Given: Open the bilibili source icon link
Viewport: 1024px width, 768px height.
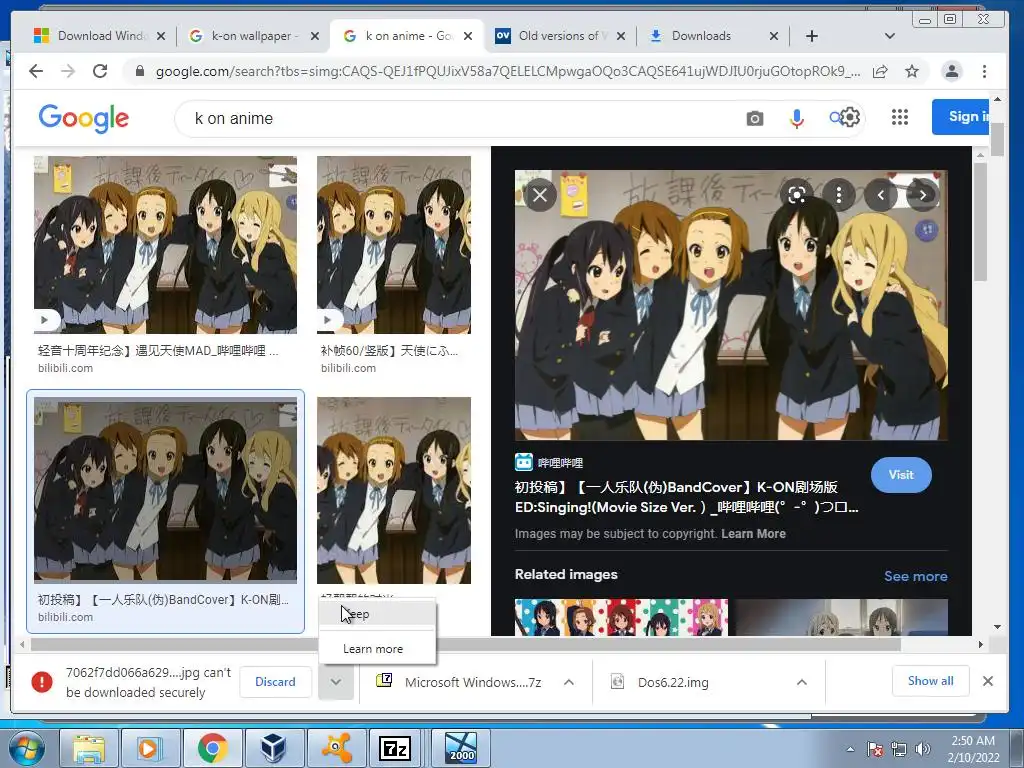Looking at the screenshot, I should pos(524,462).
